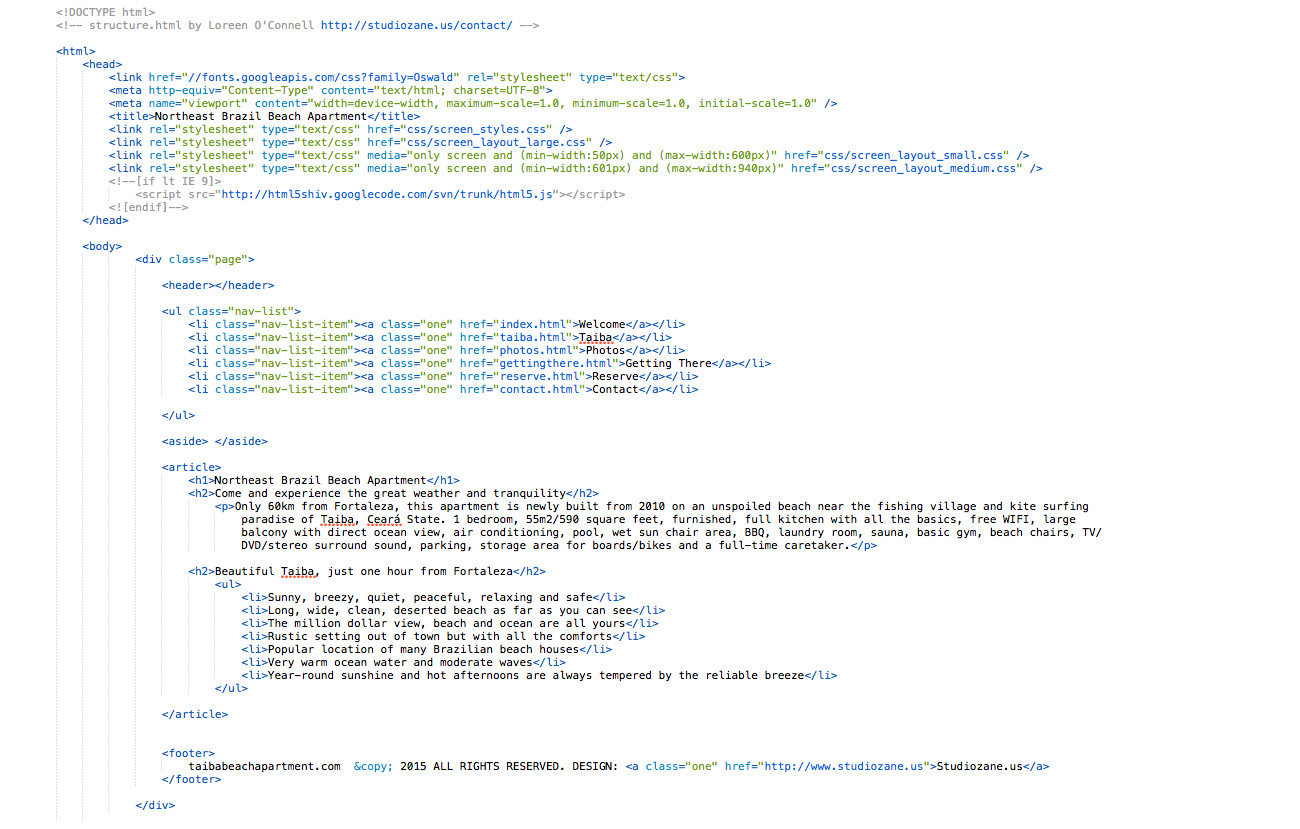Click the html5shiv.googlecode.com script URL

point(387,194)
